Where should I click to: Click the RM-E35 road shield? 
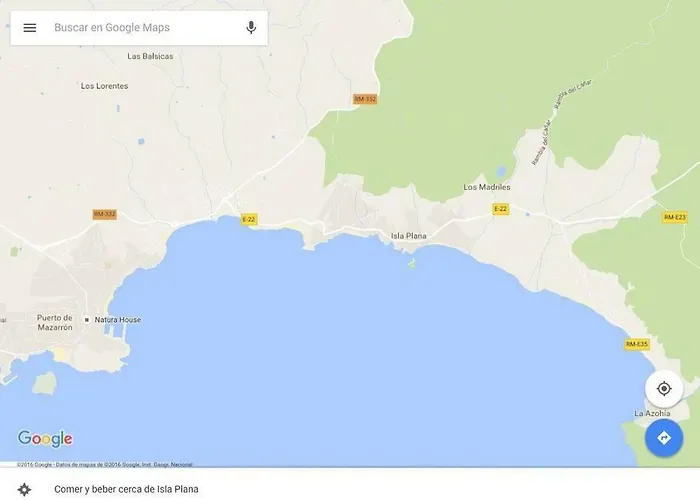[x=637, y=344]
